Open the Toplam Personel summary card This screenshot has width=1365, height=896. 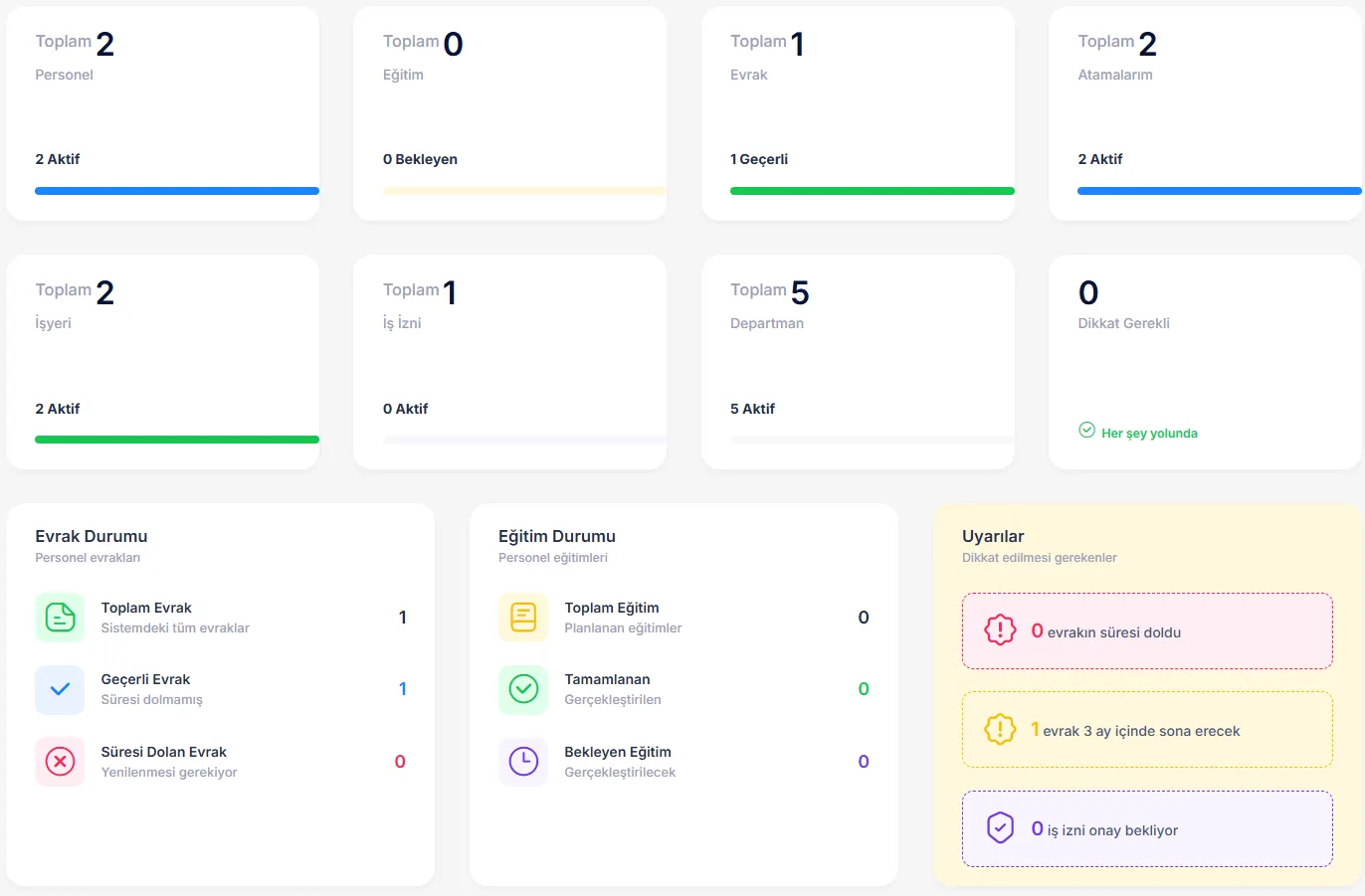pos(163,113)
